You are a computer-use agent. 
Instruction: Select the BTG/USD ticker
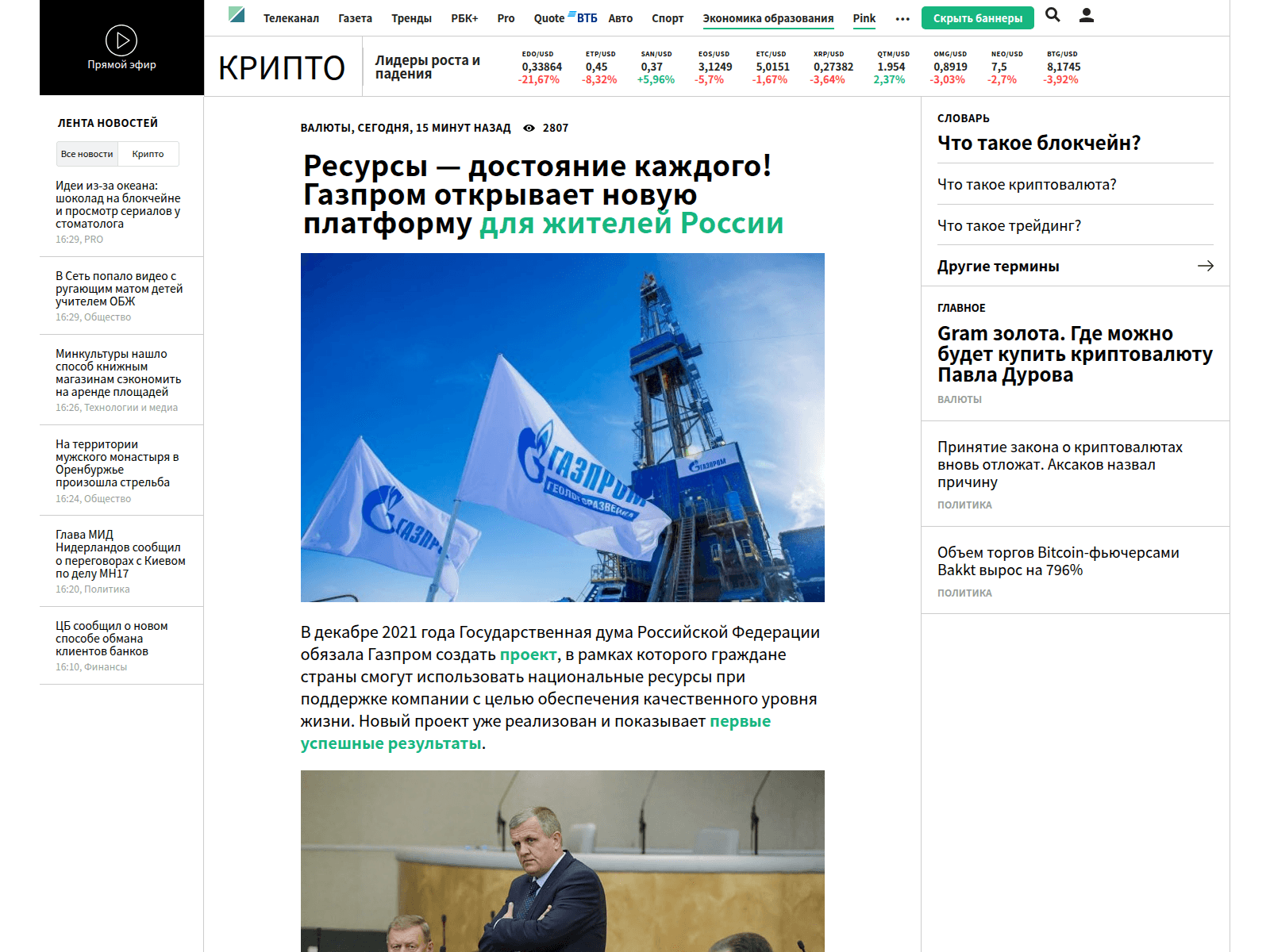(x=1062, y=67)
